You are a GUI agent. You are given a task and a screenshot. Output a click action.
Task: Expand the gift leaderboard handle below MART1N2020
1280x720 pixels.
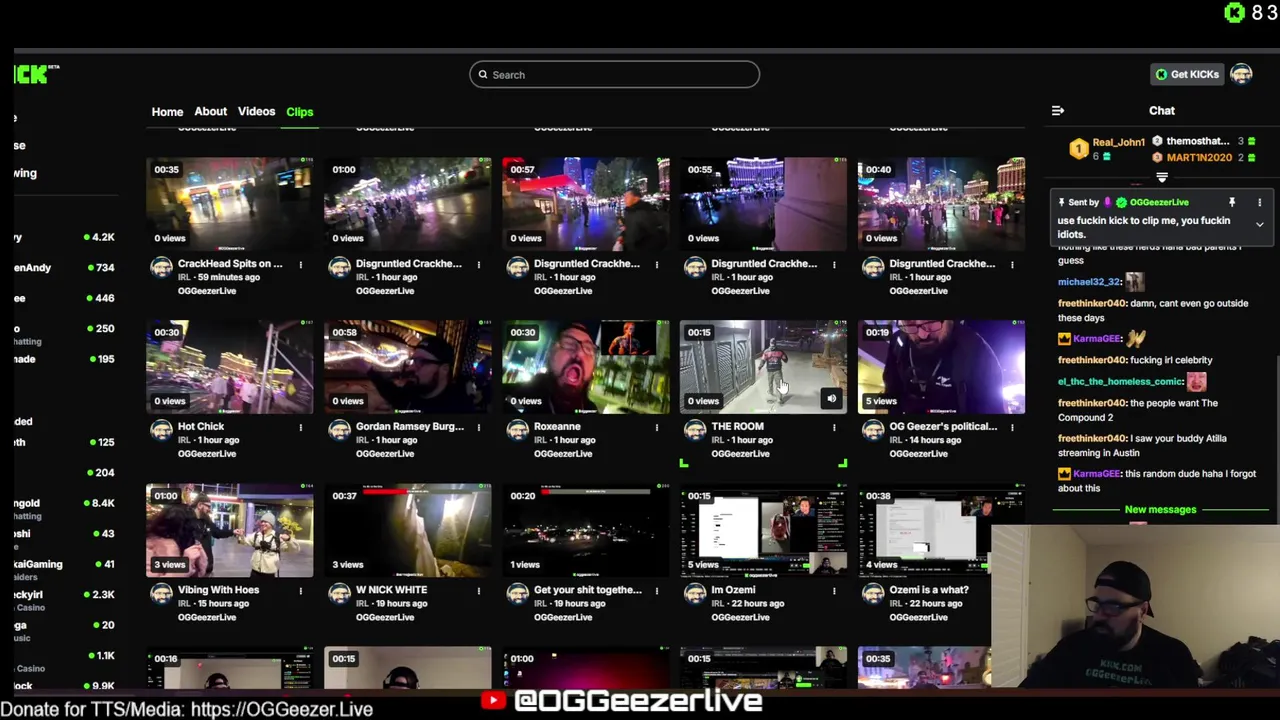point(1162,177)
